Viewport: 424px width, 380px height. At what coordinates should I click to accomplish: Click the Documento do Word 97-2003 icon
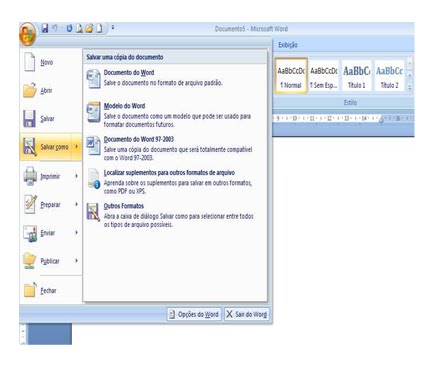pos(93,145)
